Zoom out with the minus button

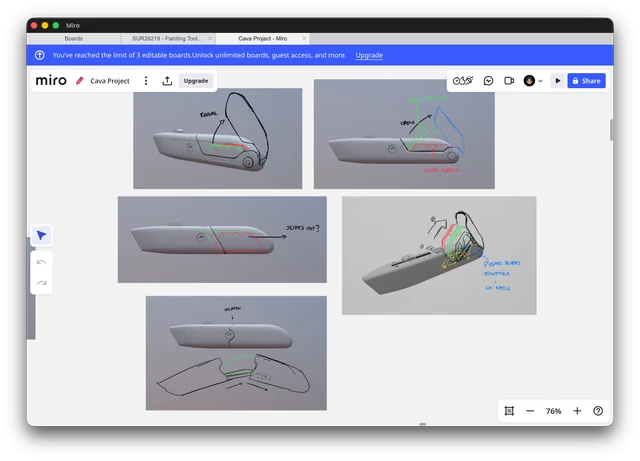point(530,411)
